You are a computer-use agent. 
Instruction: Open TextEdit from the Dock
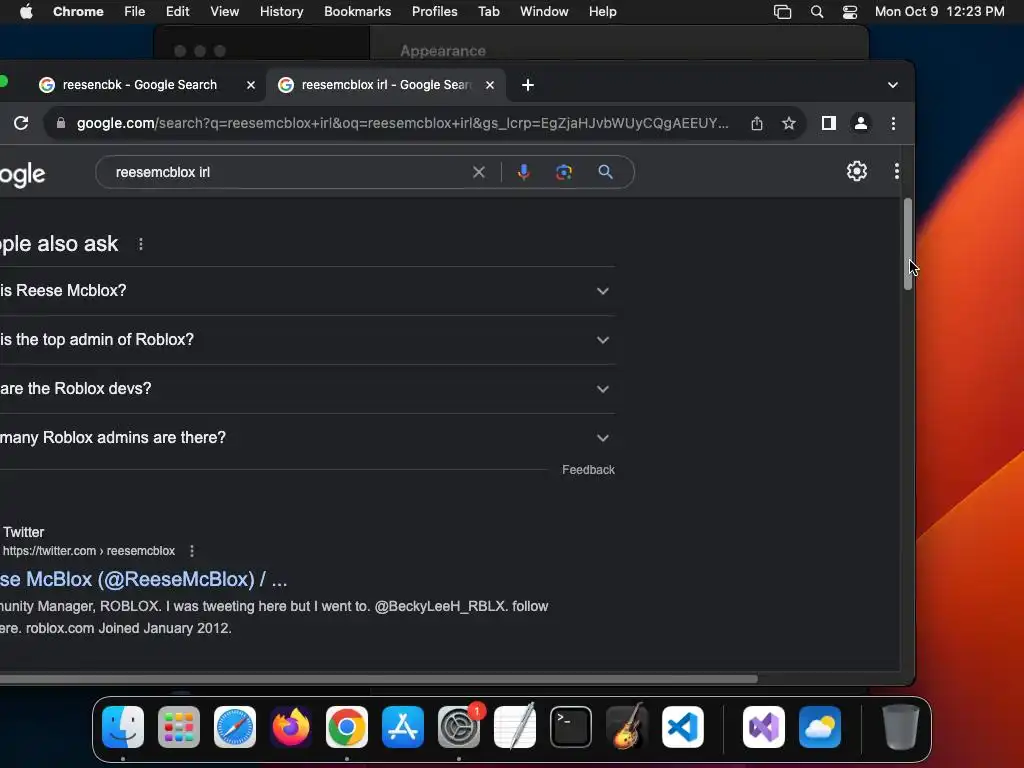click(x=515, y=727)
